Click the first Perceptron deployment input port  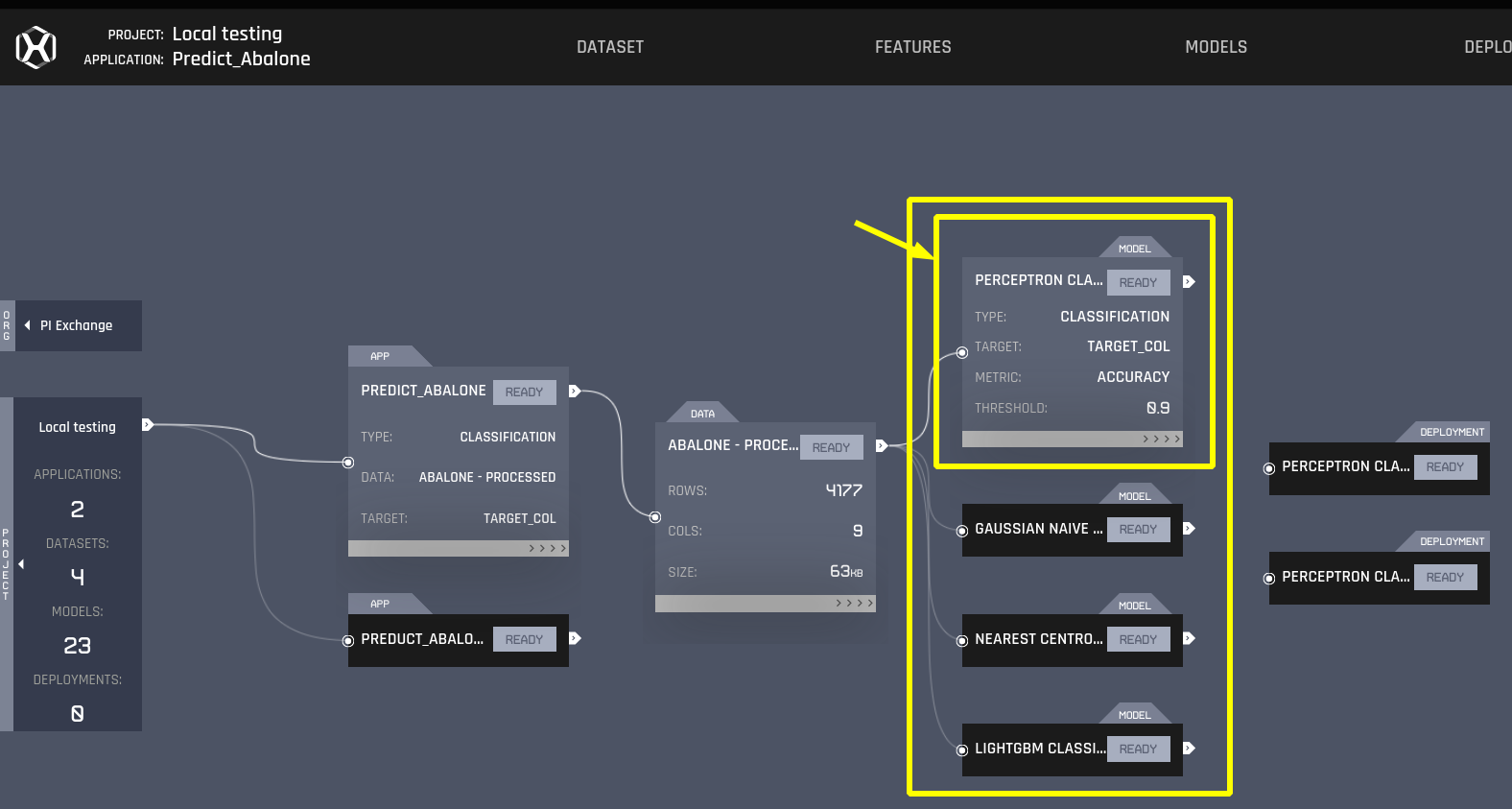tap(1269, 468)
